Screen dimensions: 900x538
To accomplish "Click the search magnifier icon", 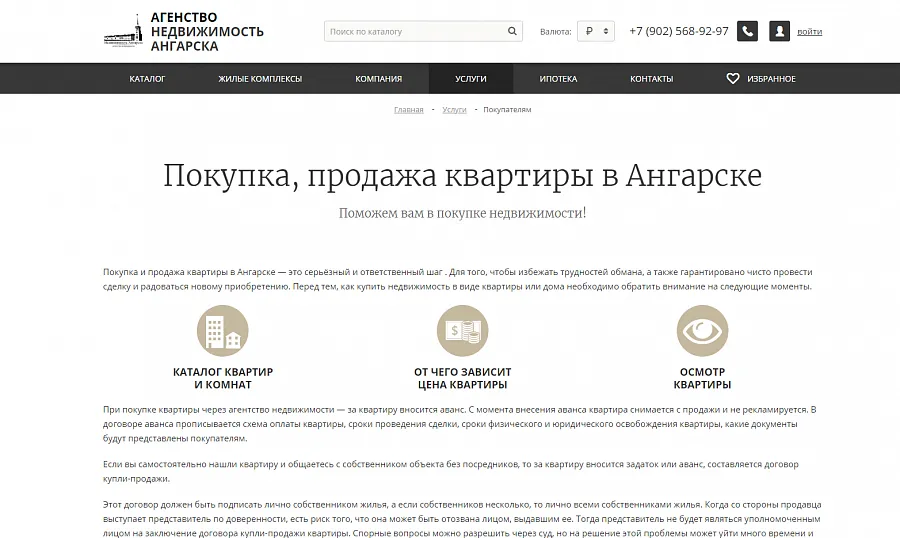I will (512, 31).
